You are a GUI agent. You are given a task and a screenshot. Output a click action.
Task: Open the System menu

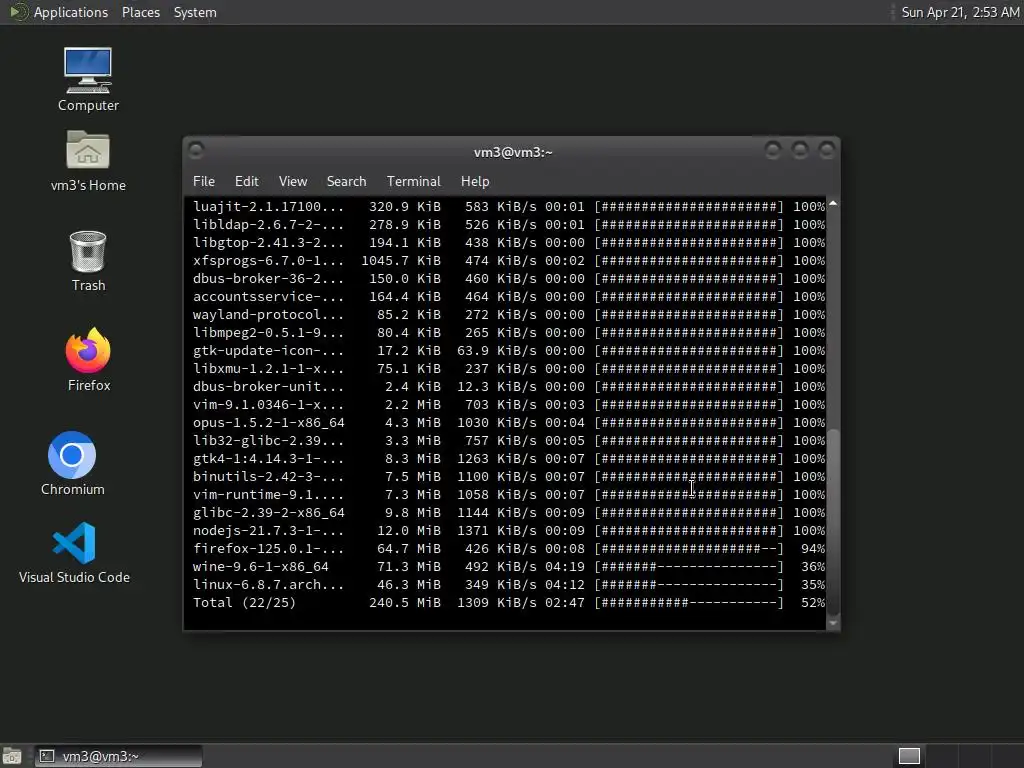195,12
